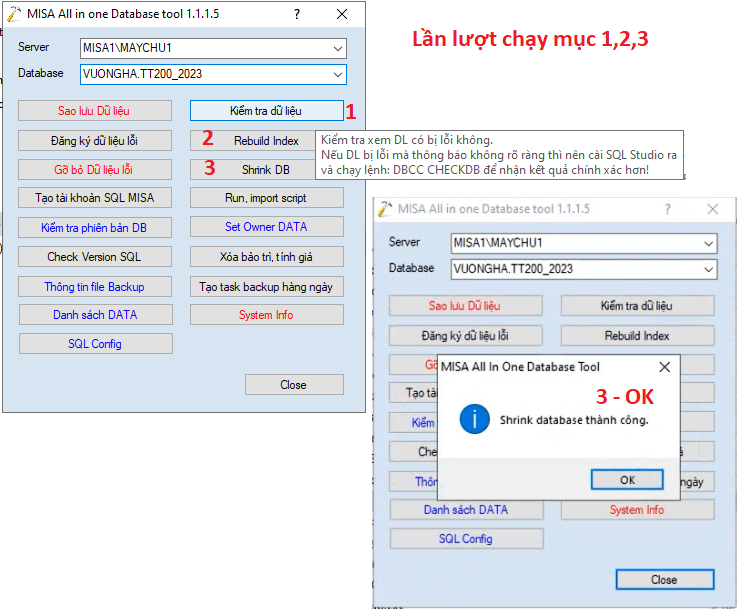
Task: Click the help question mark in the top-left window
Action: click(296, 14)
